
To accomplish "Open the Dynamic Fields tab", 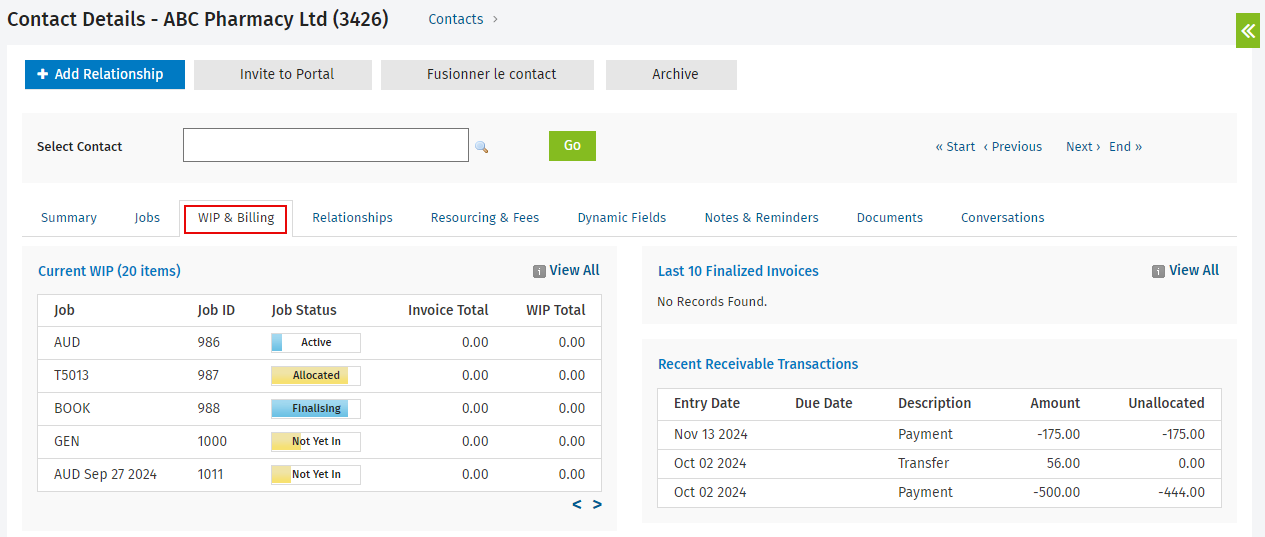I will [x=622, y=218].
